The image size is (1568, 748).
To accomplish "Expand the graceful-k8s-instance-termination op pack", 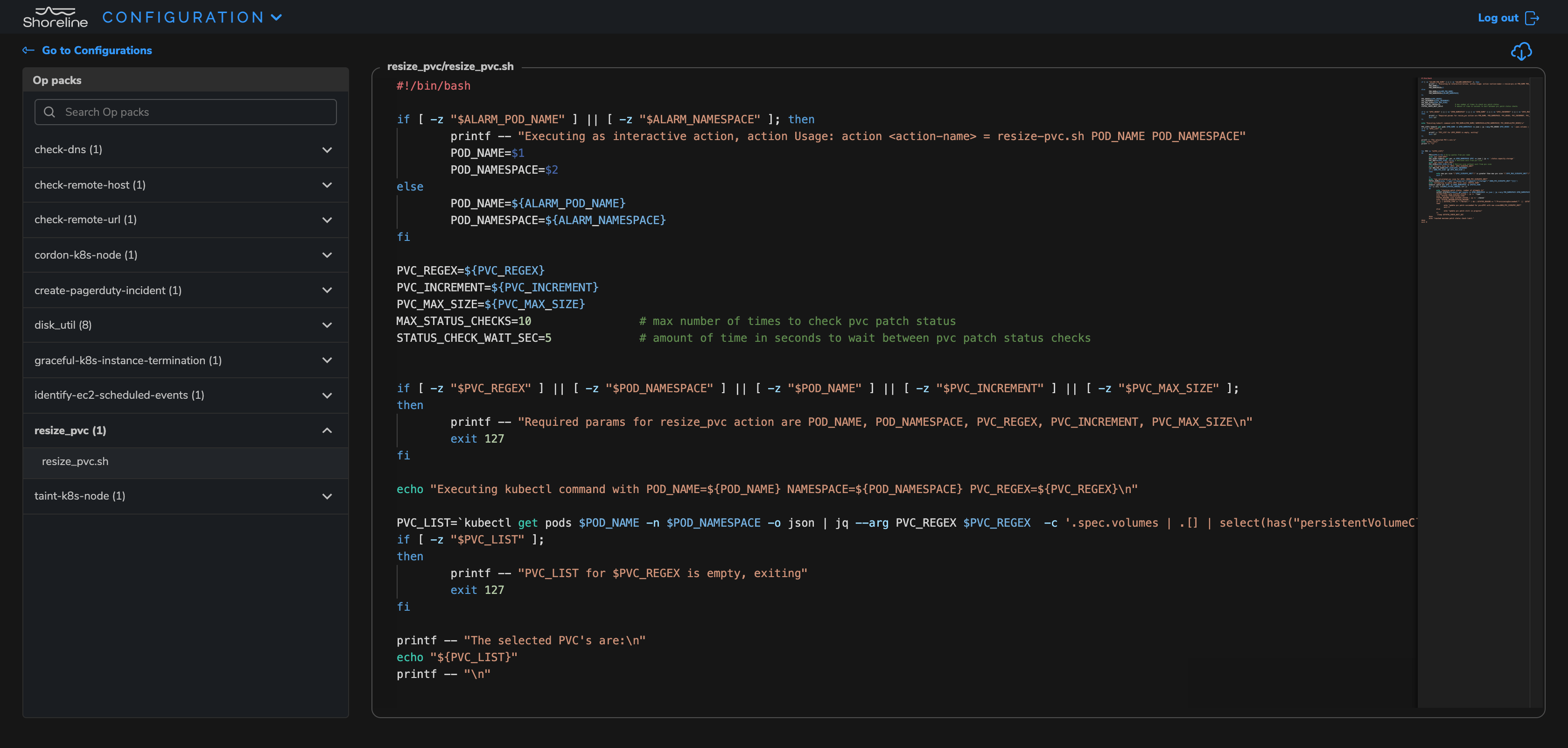I will point(327,360).
